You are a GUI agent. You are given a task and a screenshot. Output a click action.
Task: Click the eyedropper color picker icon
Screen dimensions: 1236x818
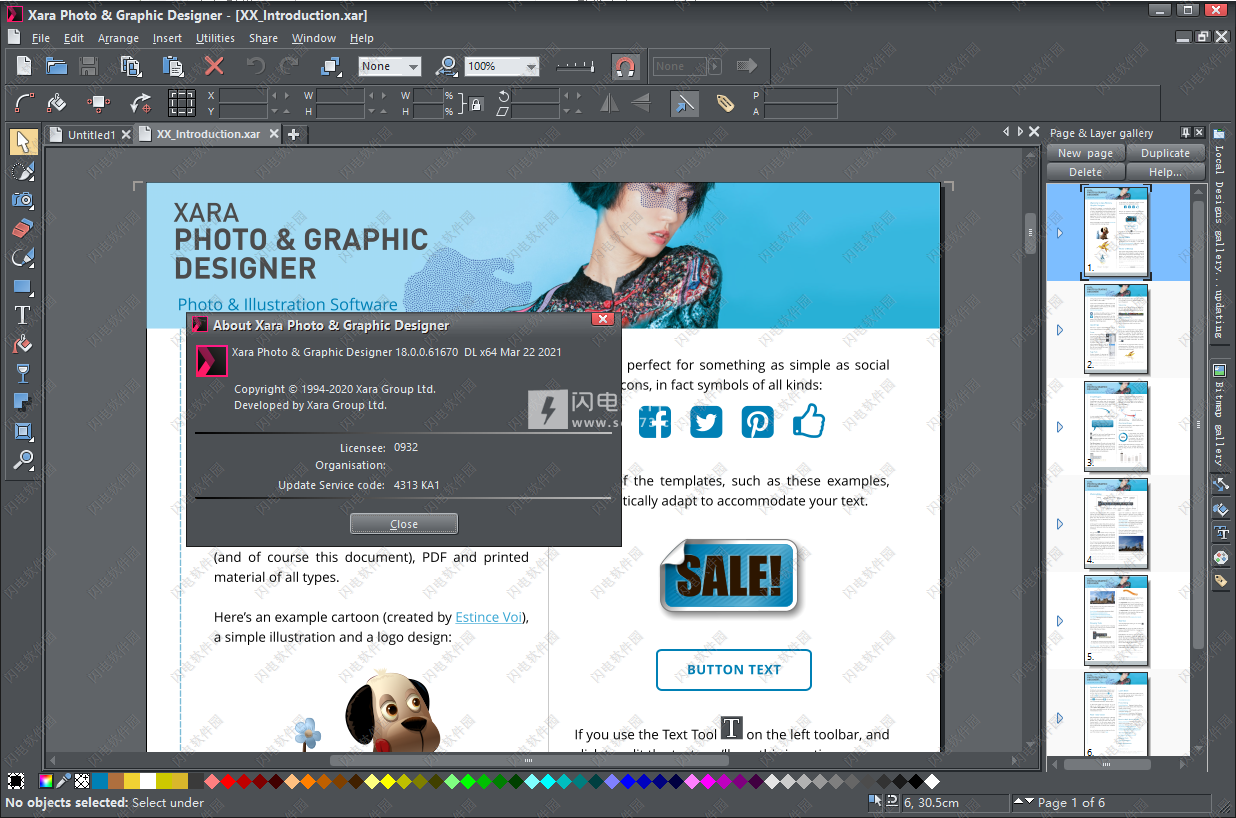pos(64,781)
